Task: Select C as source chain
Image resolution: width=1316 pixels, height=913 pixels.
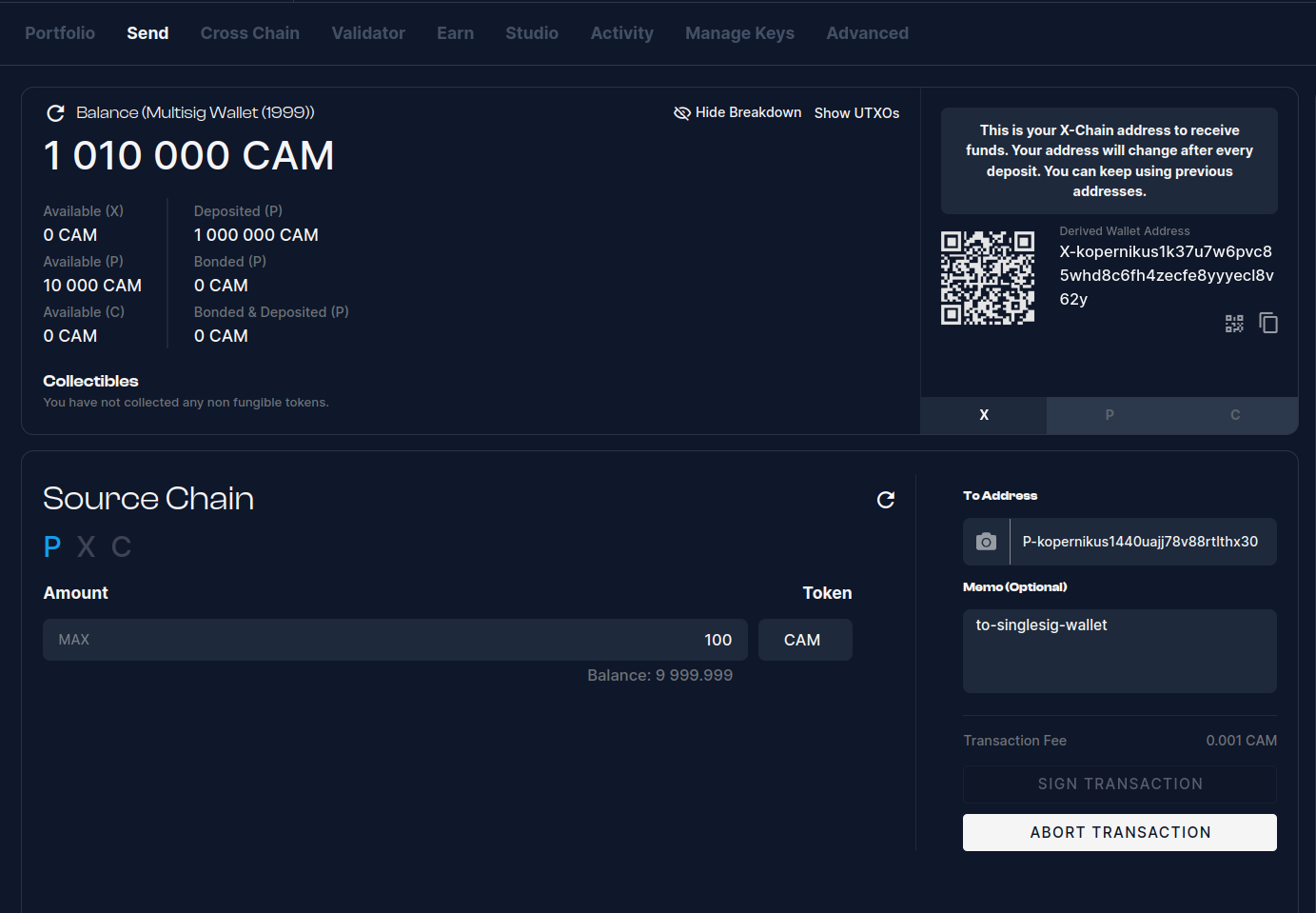Action: pyautogui.click(x=121, y=546)
